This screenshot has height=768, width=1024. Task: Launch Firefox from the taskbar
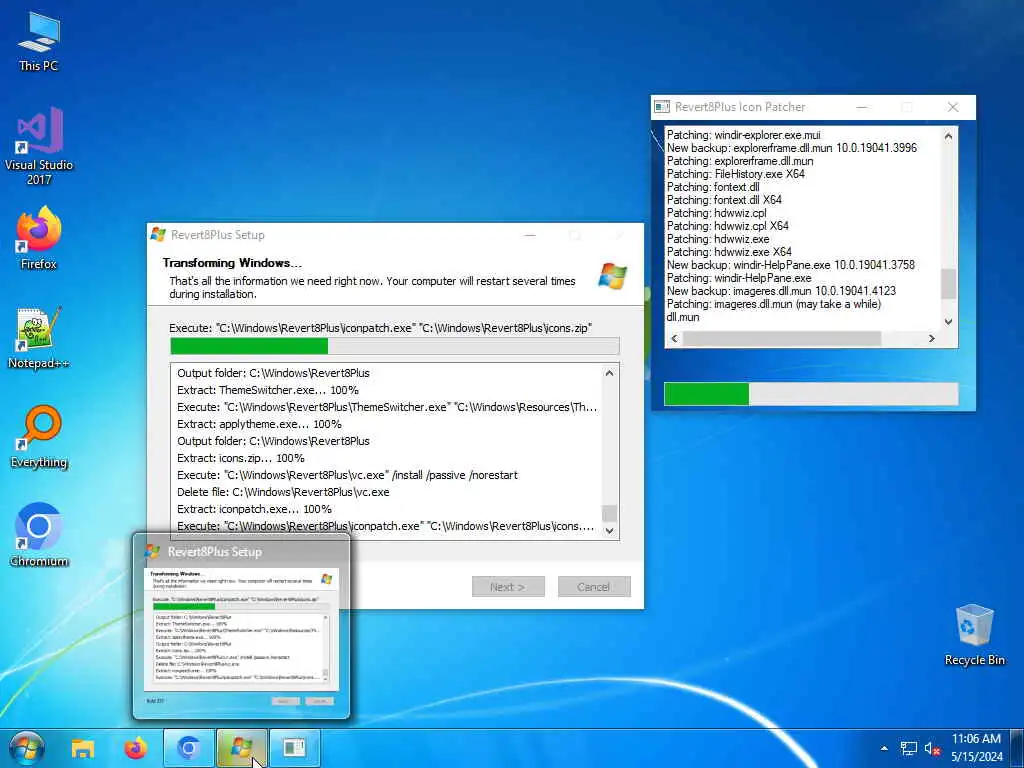coord(136,748)
